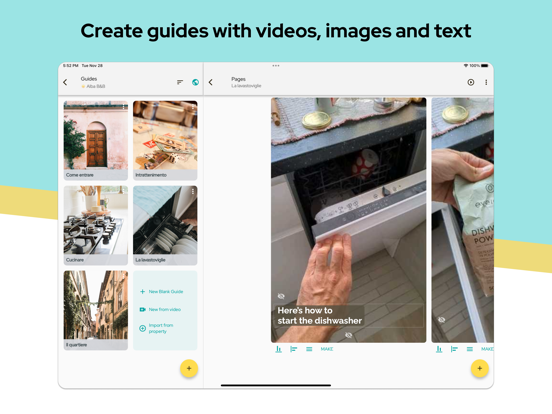Go back from the Guides panel
This screenshot has height=414, width=552.
(65, 82)
